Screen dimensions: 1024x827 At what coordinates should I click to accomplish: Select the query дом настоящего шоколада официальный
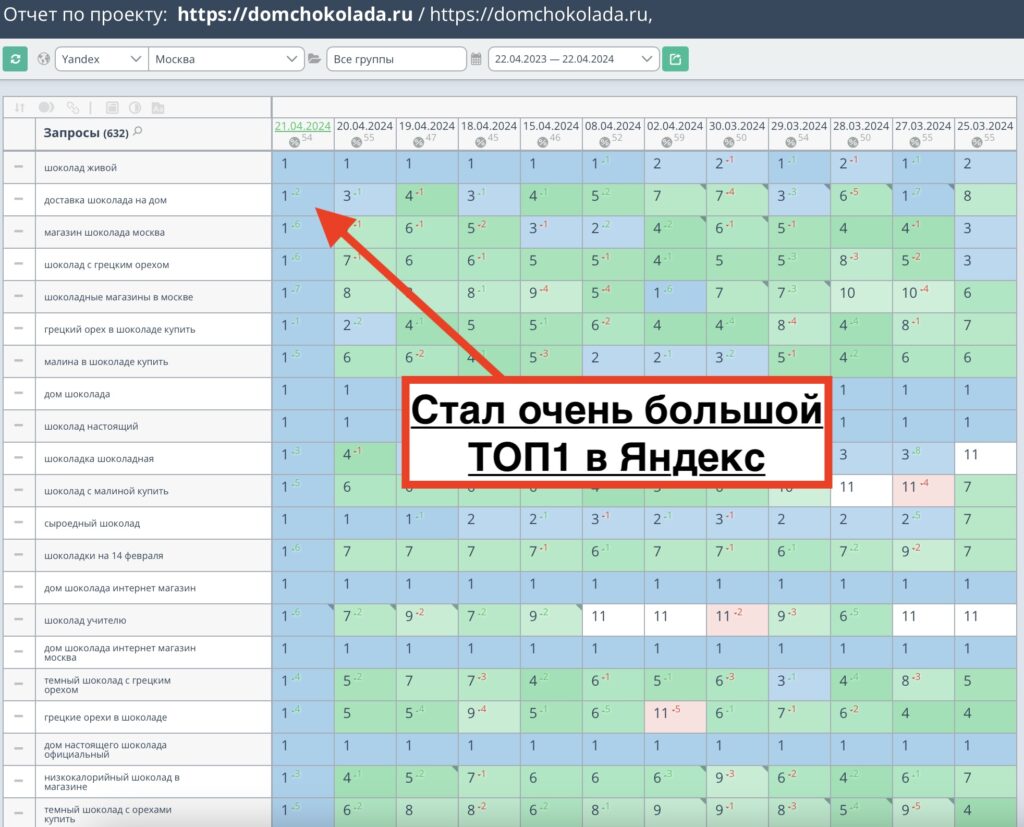click(105, 749)
